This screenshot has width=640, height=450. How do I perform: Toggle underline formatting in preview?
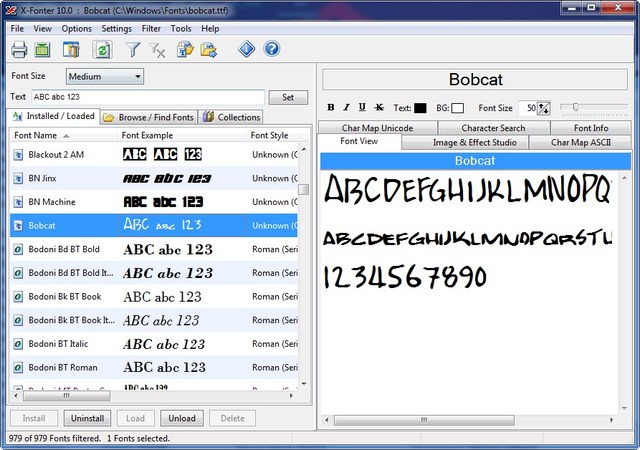[362, 108]
